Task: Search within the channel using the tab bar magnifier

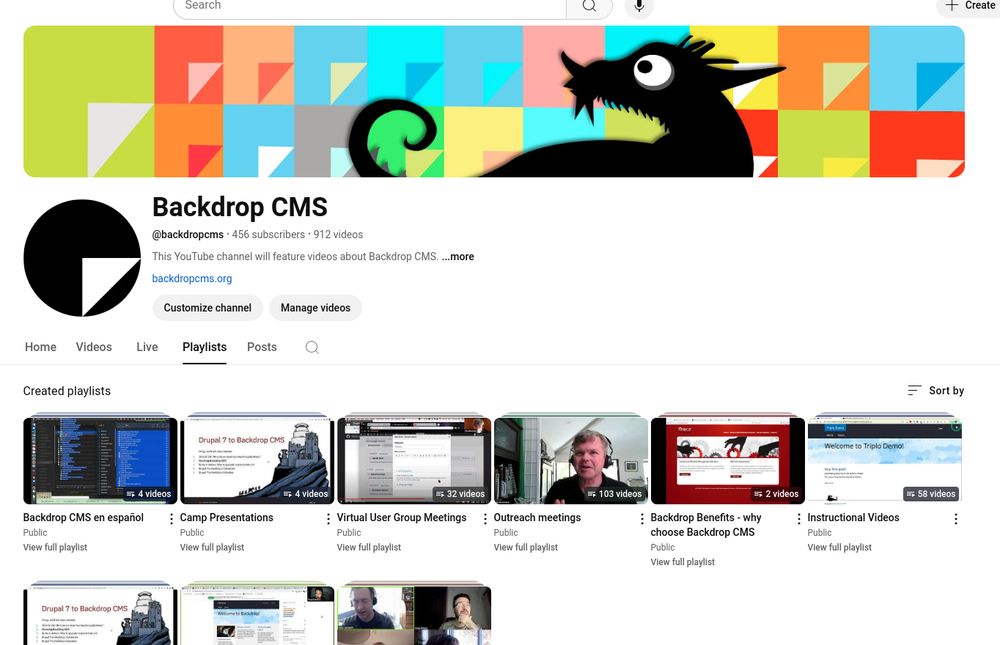Action: 312,347
